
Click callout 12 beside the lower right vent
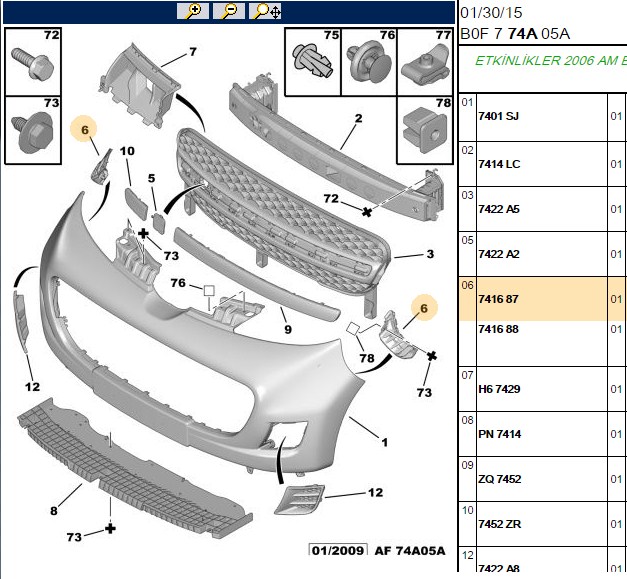pos(375,493)
